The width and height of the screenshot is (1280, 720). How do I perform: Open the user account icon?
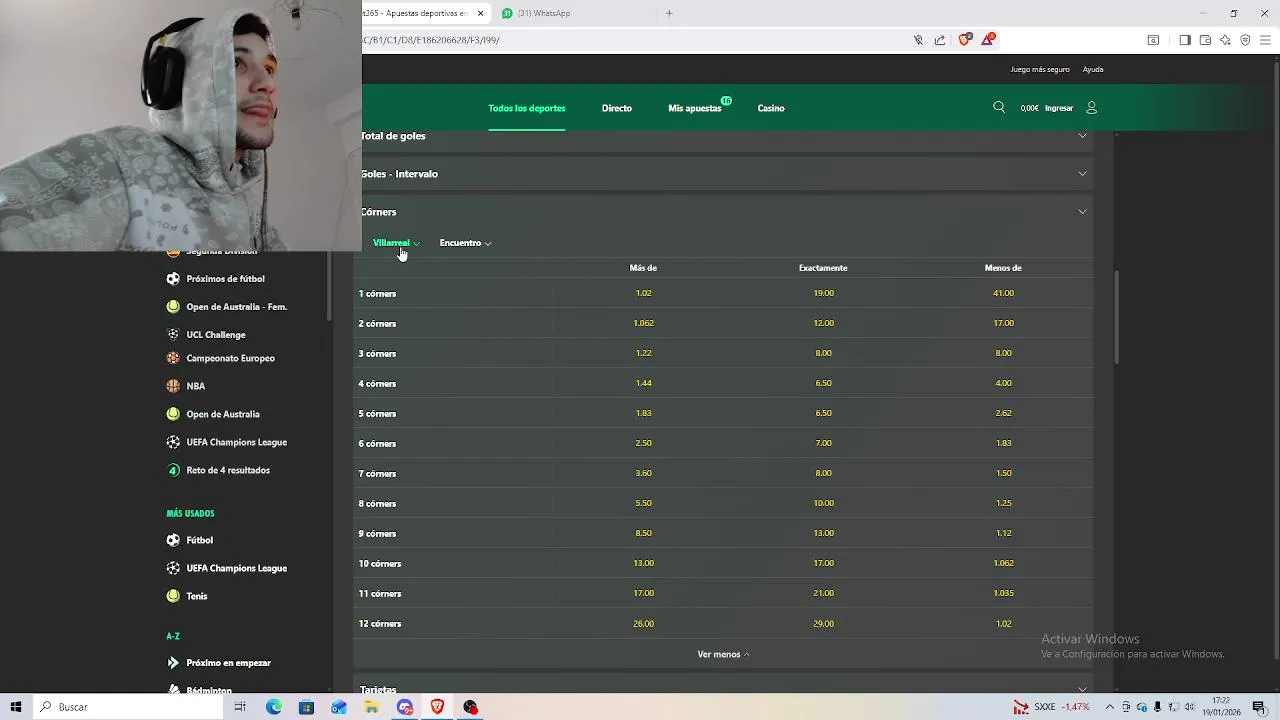pos(1091,107)
